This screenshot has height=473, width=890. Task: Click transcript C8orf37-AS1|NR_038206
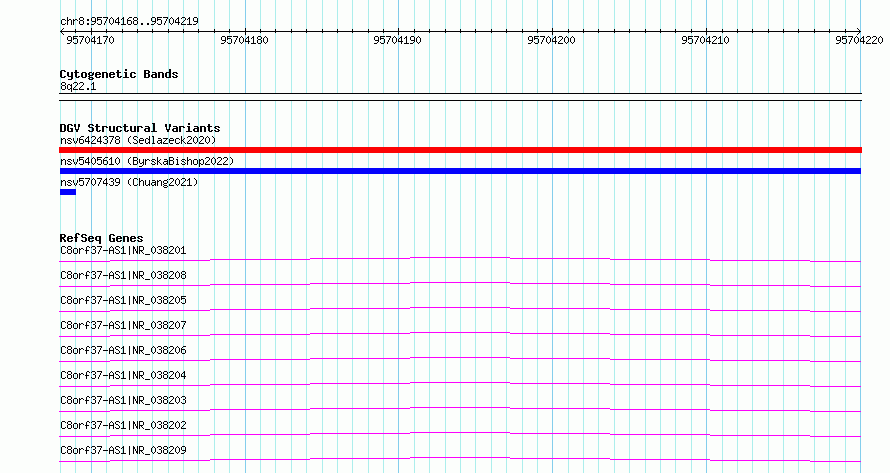(123, 350)
